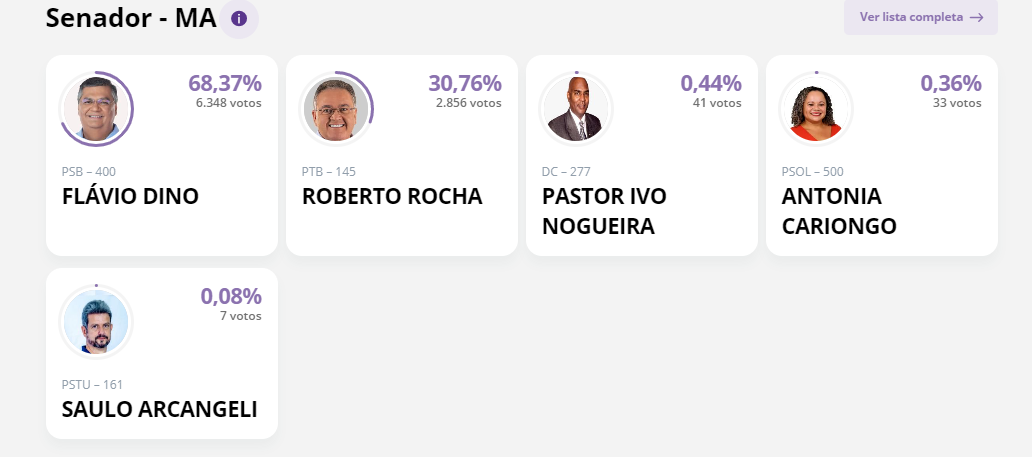Image resolution: width=1032 pixels, height=457 pixels.
Task: Click Pastor Ivo Nogueira's photo
Action: 577,109
